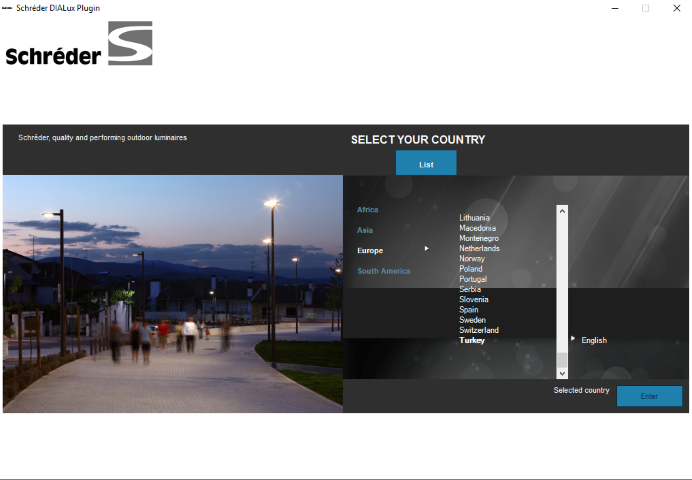Select English as the language

(x=594, y=340)
